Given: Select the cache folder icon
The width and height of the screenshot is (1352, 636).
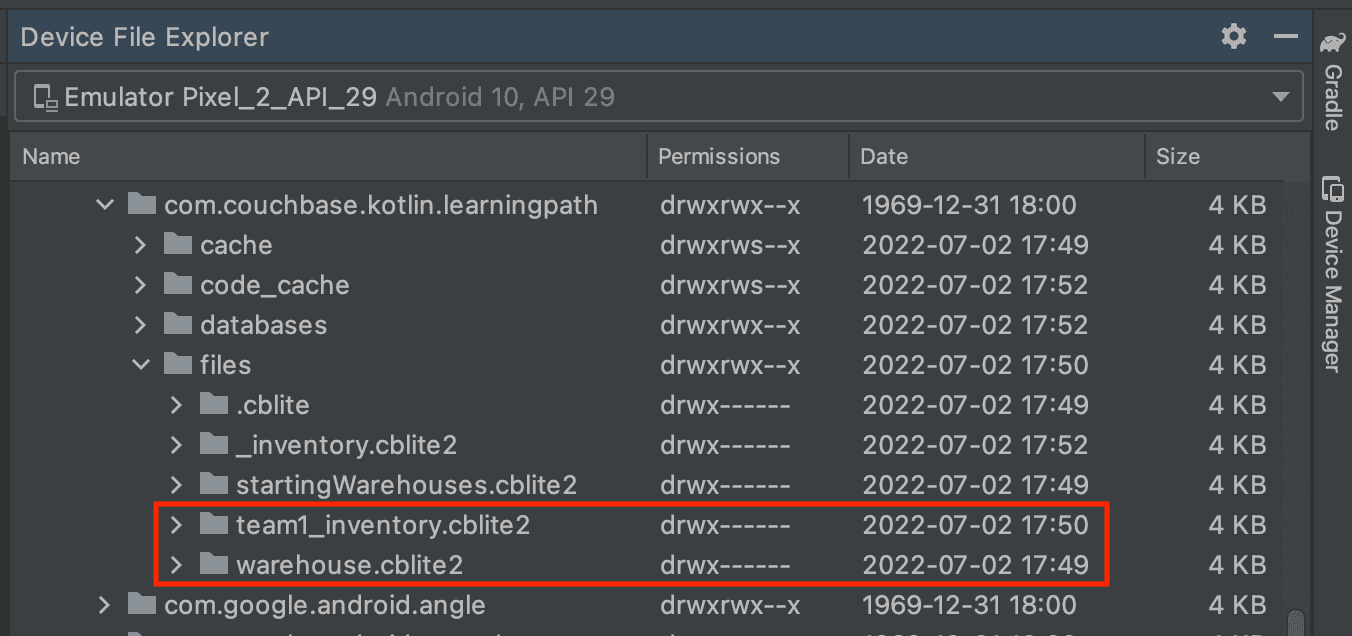Looking at the screenshot, I should point(178,245).
